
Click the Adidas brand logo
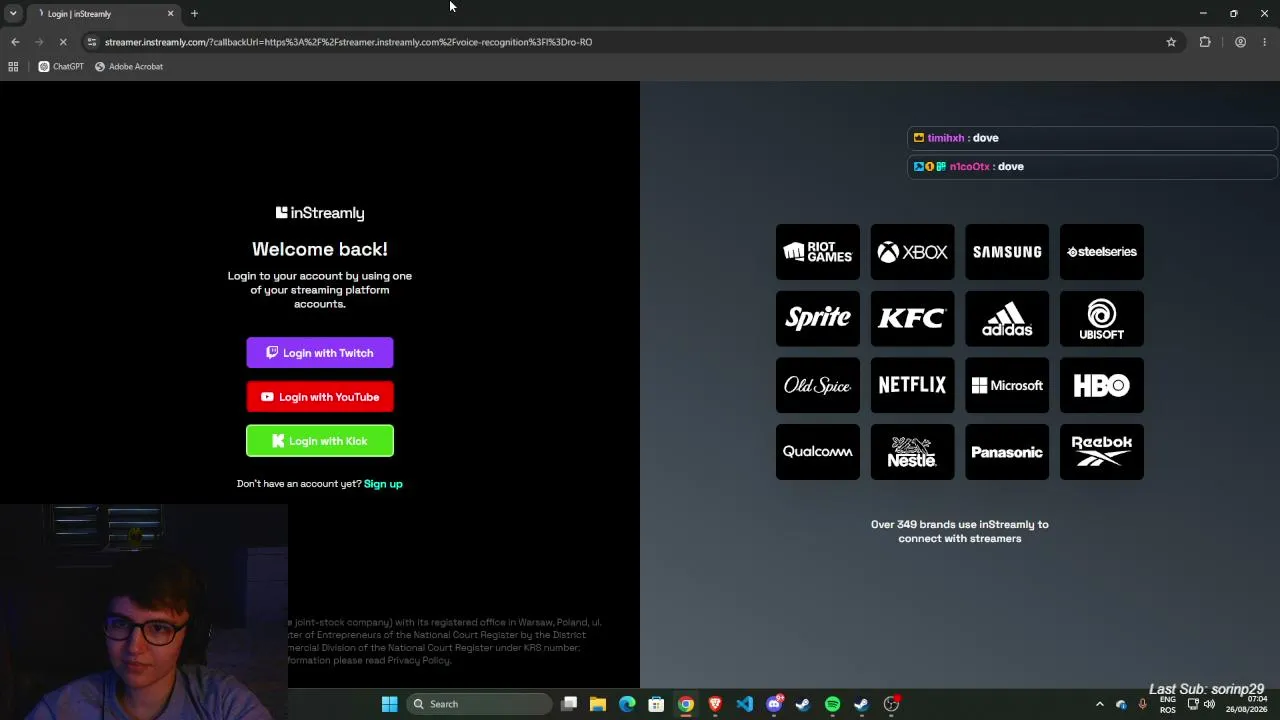coord(1007,319)
